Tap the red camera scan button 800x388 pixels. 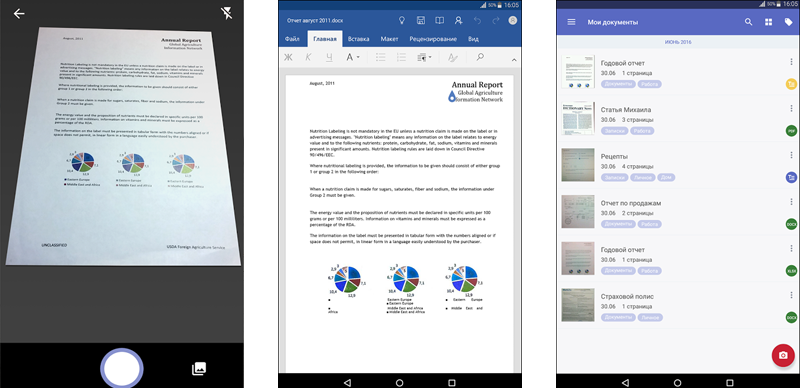pyautogui.click(x=783, y=355)
